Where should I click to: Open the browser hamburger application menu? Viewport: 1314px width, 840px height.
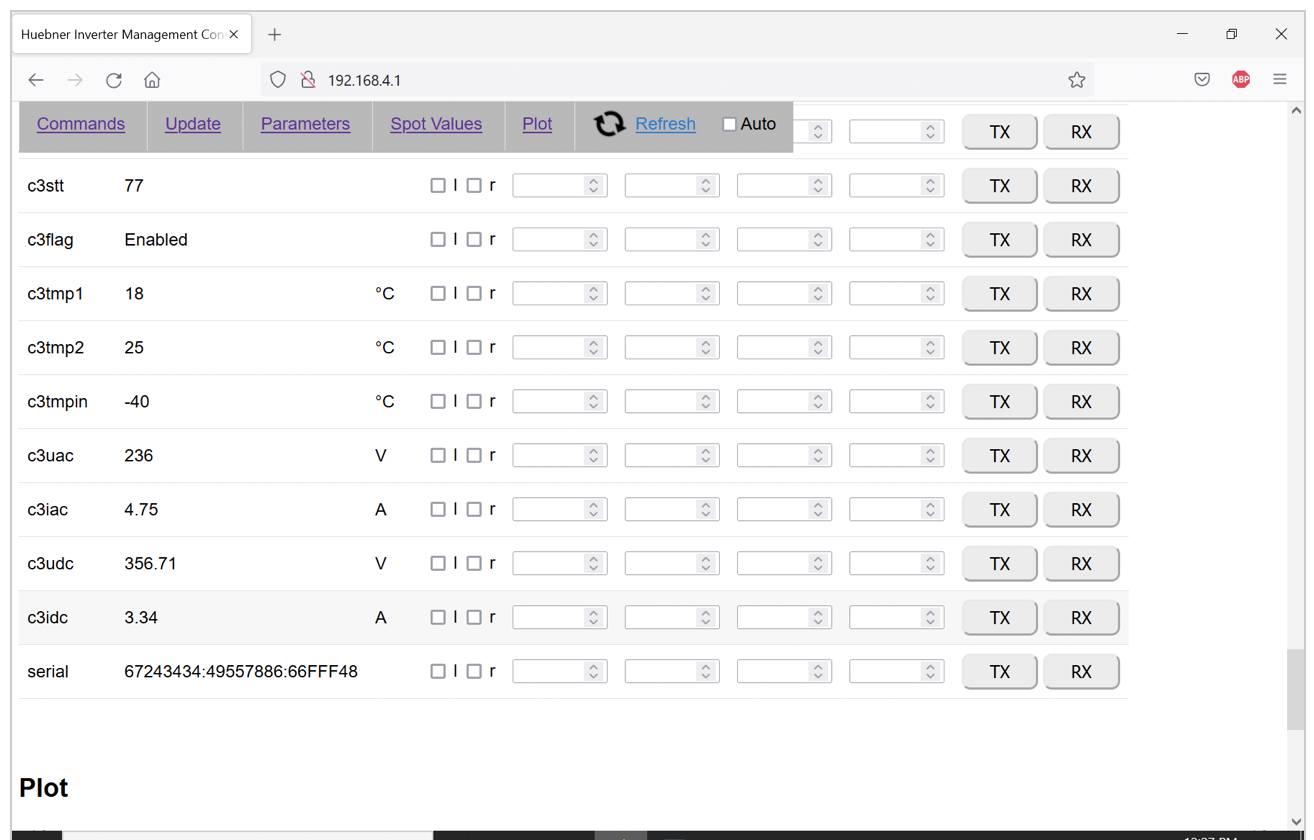pyautogui.click(x=1280, y=80)
